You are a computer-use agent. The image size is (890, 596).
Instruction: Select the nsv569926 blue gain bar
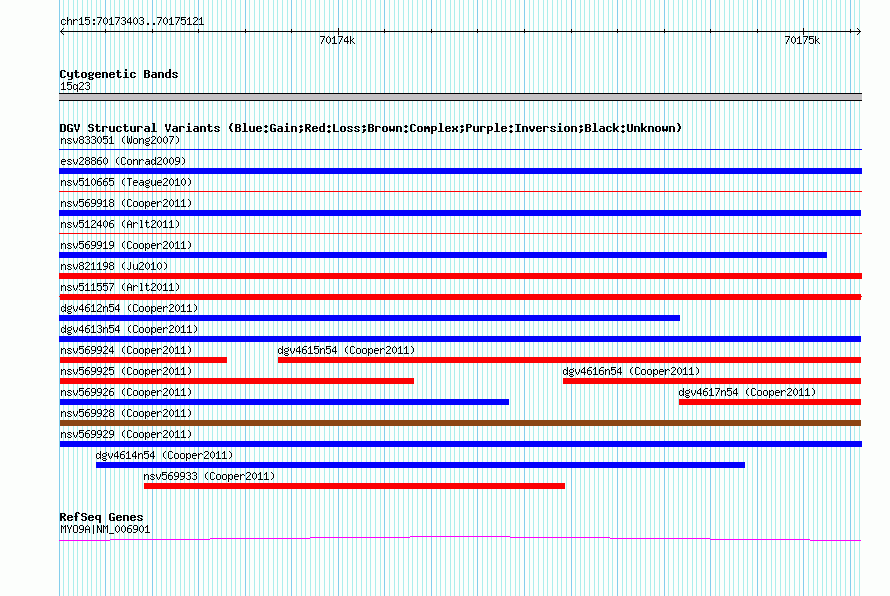284,402
